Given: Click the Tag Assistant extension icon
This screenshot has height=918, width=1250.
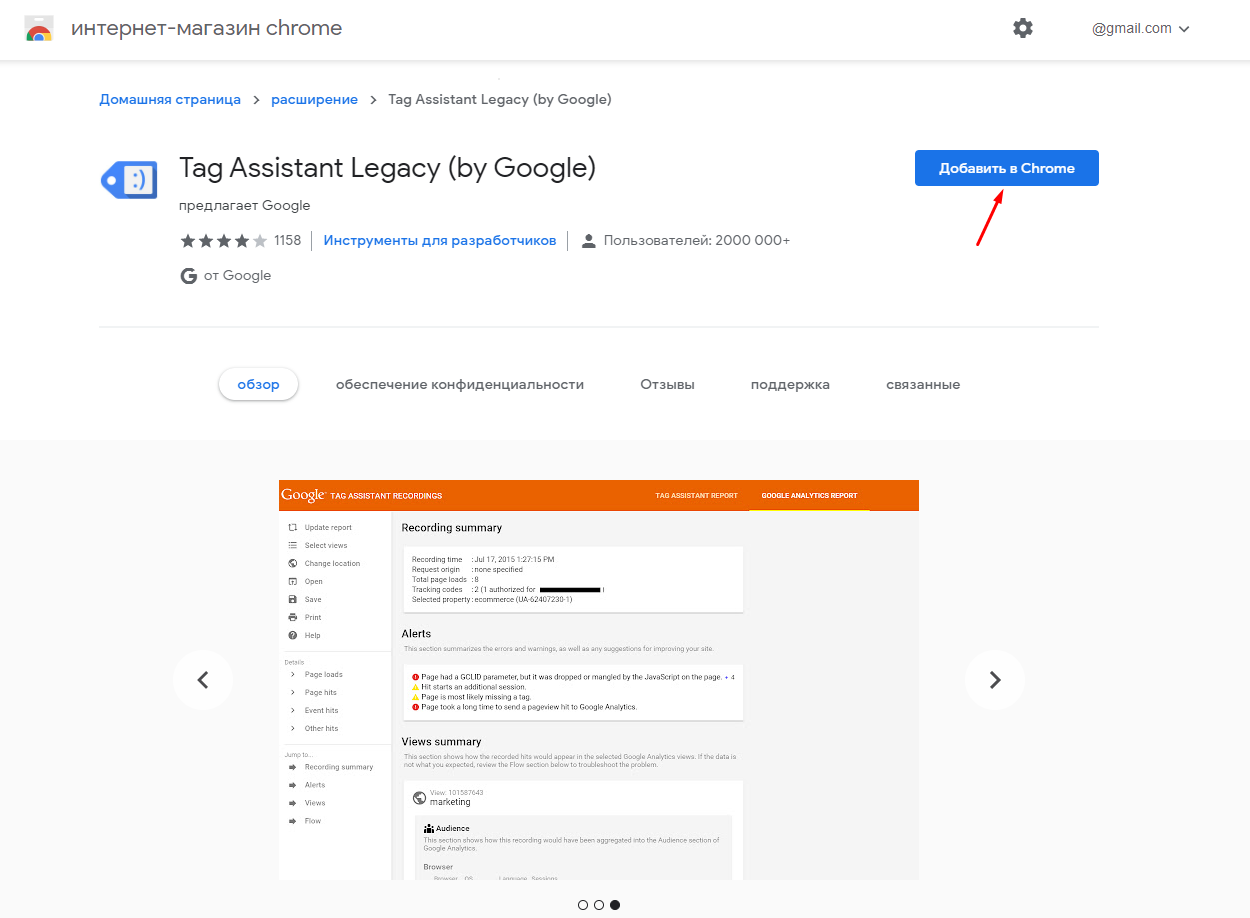Looking at the screenshot, I should pos(129,180).
